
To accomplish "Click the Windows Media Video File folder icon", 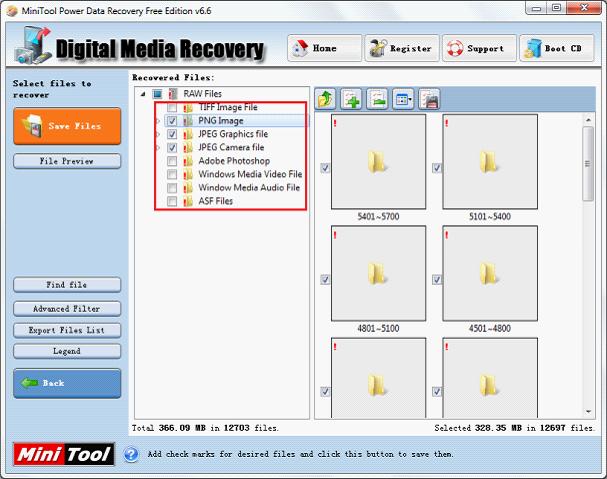I will pos(188,174).
